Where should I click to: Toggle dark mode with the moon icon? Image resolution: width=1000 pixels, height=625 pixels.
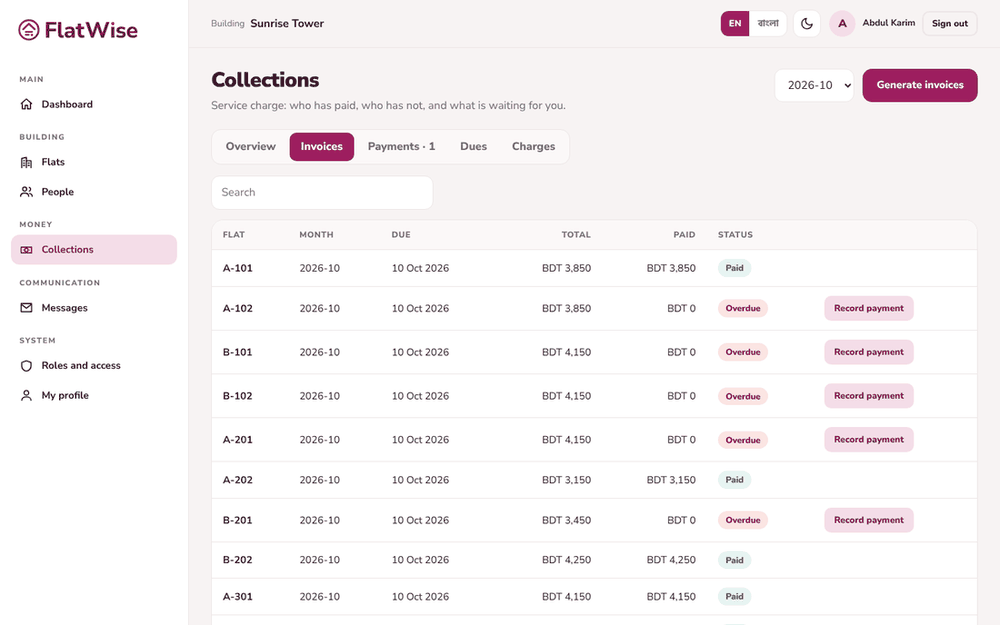click(807, 24)
